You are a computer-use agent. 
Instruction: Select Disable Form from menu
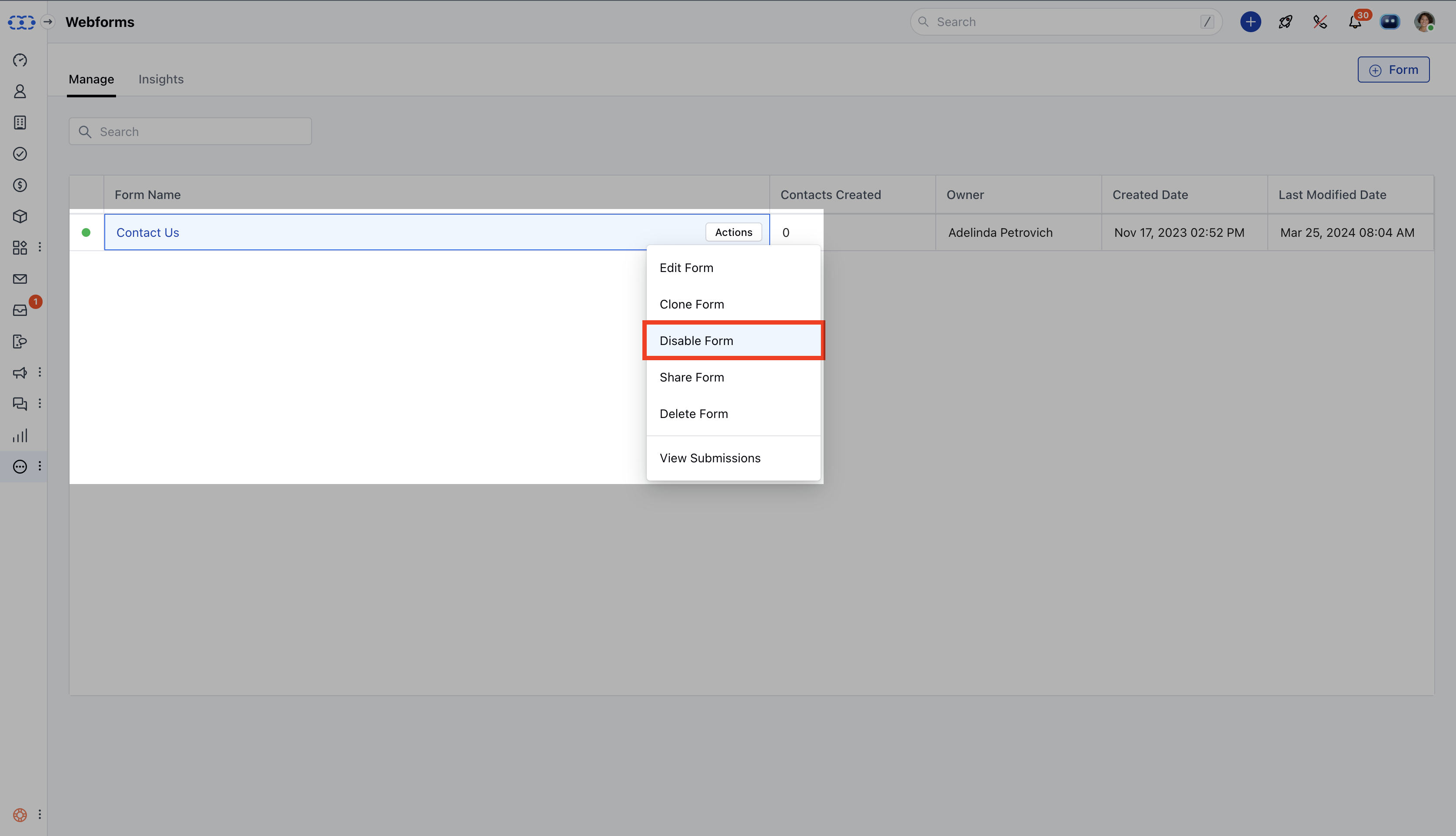(x=733, y=341)
